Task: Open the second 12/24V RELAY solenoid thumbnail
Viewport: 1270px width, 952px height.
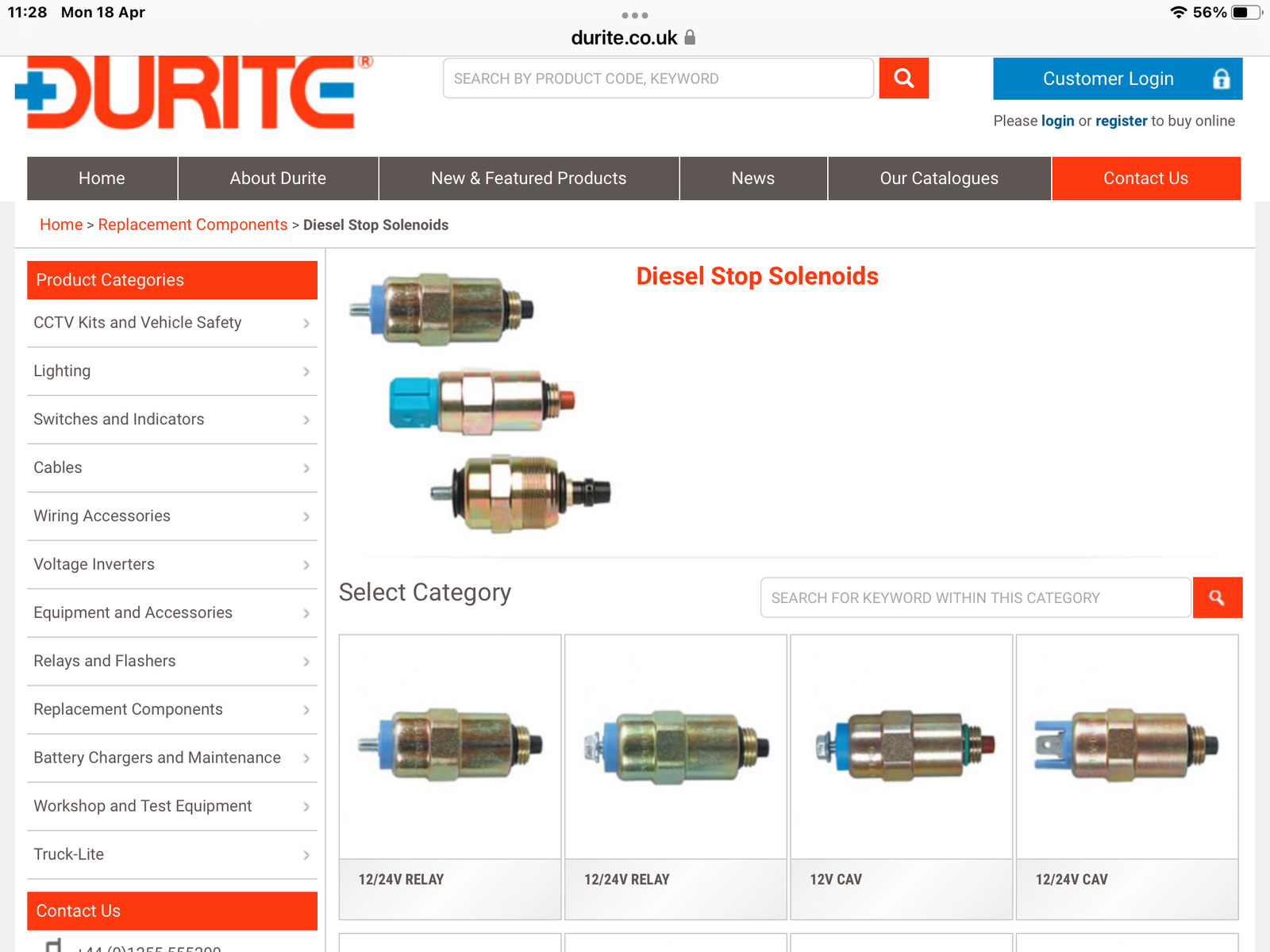Action: [x=675, y=747]
